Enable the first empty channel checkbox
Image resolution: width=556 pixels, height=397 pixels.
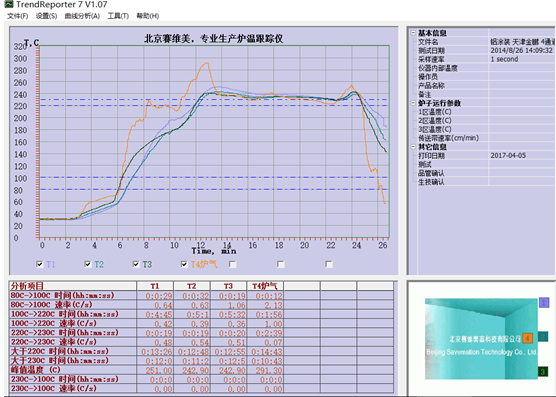[233, 264]
